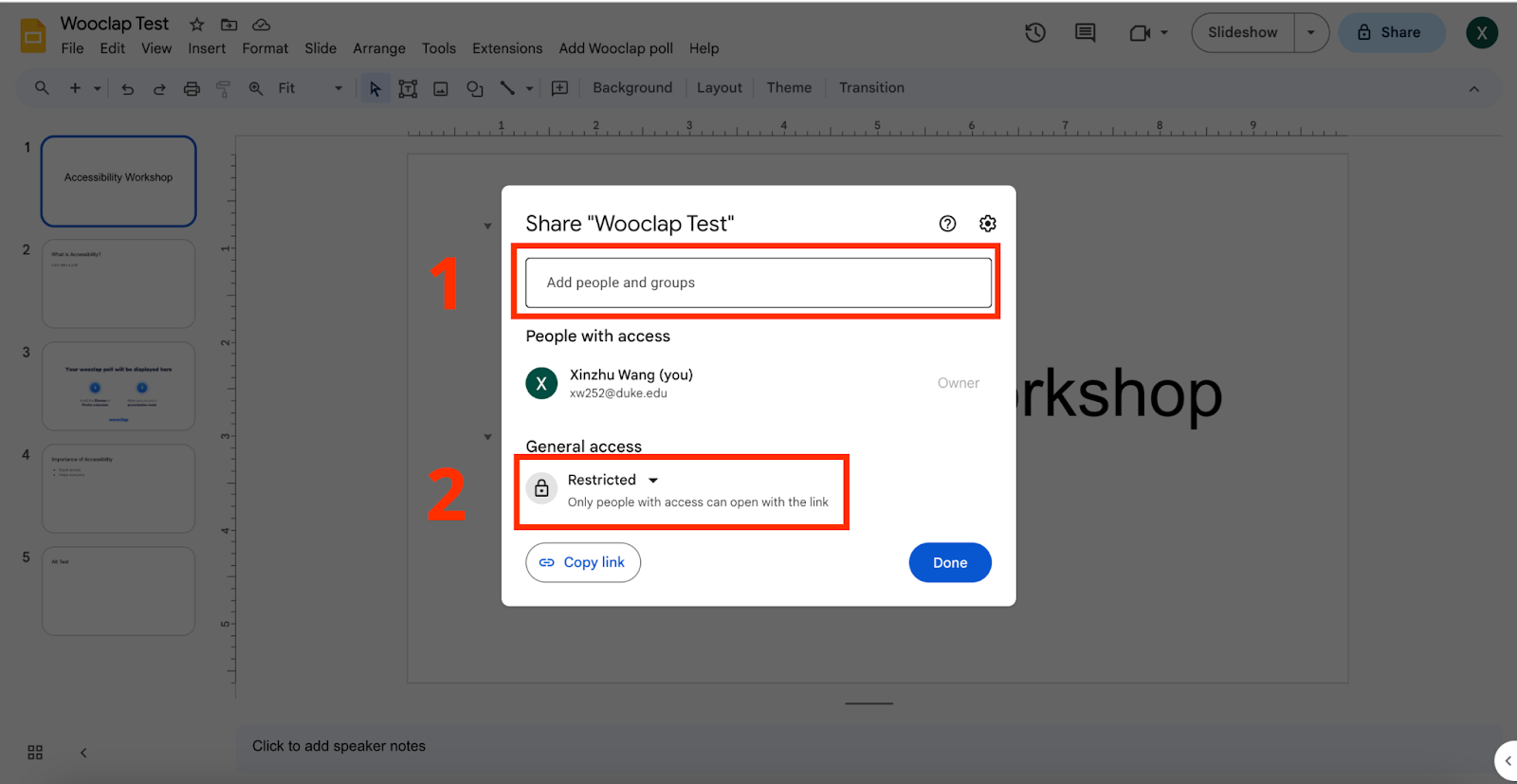
Task: Open sharing help question mark icon
Action: 947,223
